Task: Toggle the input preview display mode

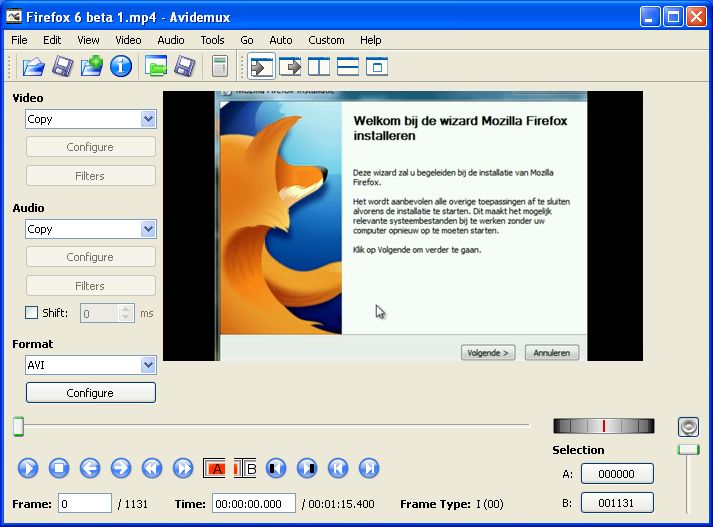Action: coord(262,67)
